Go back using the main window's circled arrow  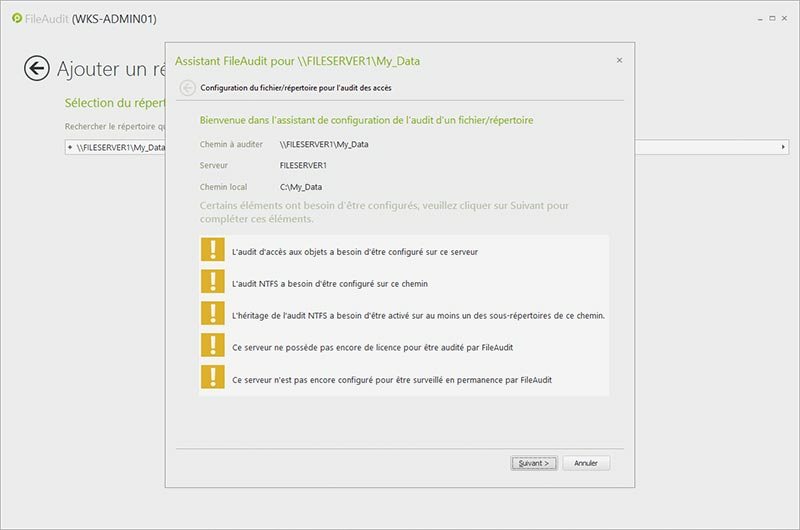pyautogui.click(x=37, y=68)
